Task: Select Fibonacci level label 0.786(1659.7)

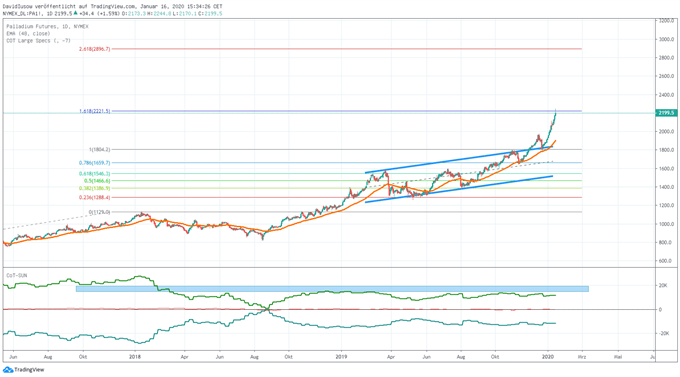Action: point(95,163)
